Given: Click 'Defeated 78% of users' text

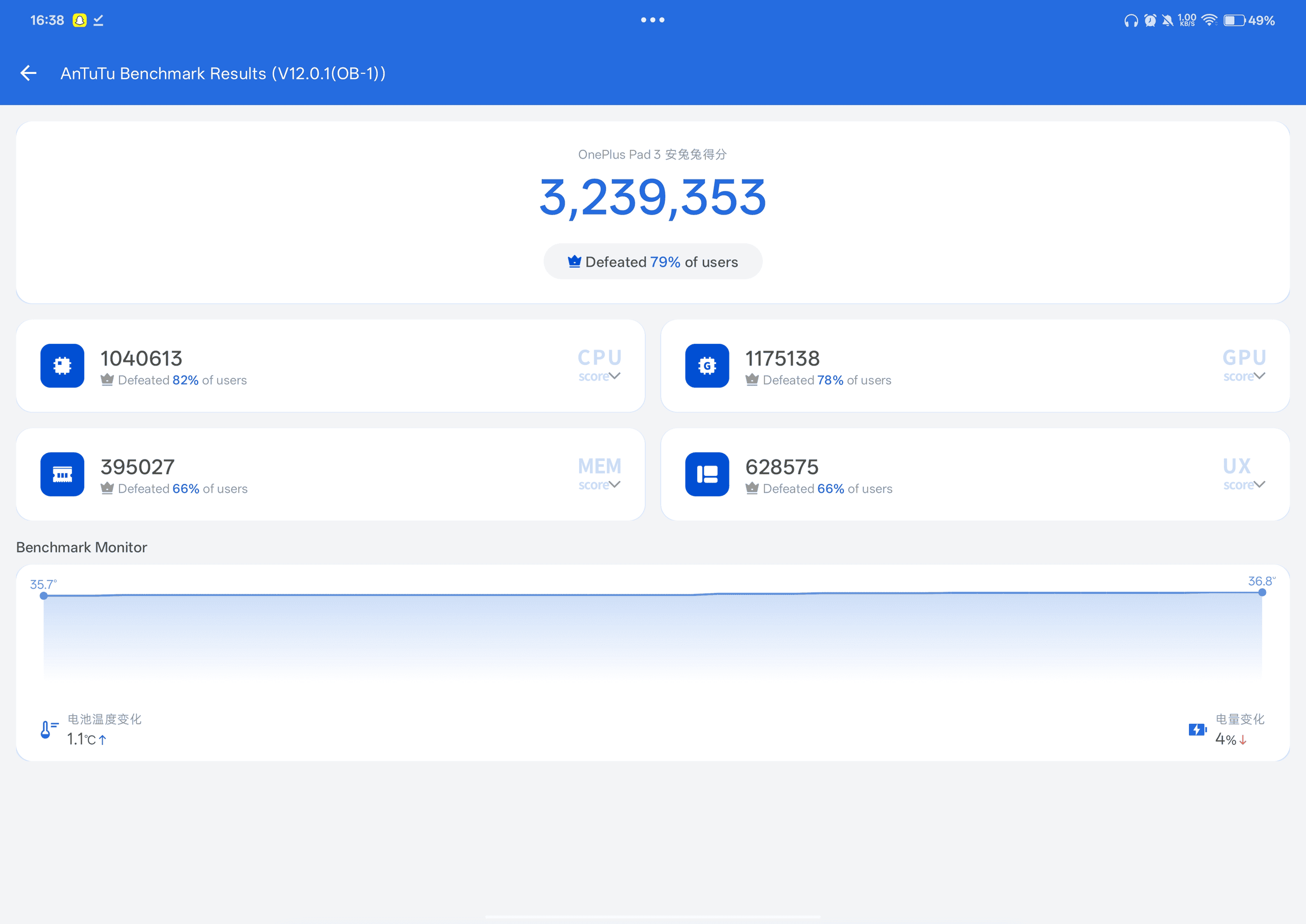Looking at the screenshot, I should 827,380.
